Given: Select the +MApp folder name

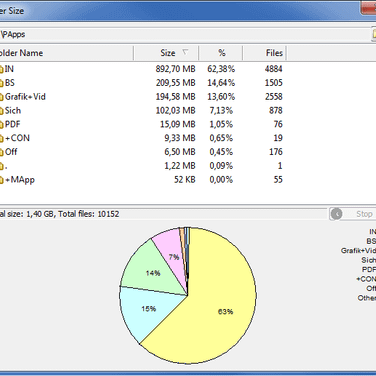Looking at the screenshot, I should pyautogui.click(x=20, y=180).
